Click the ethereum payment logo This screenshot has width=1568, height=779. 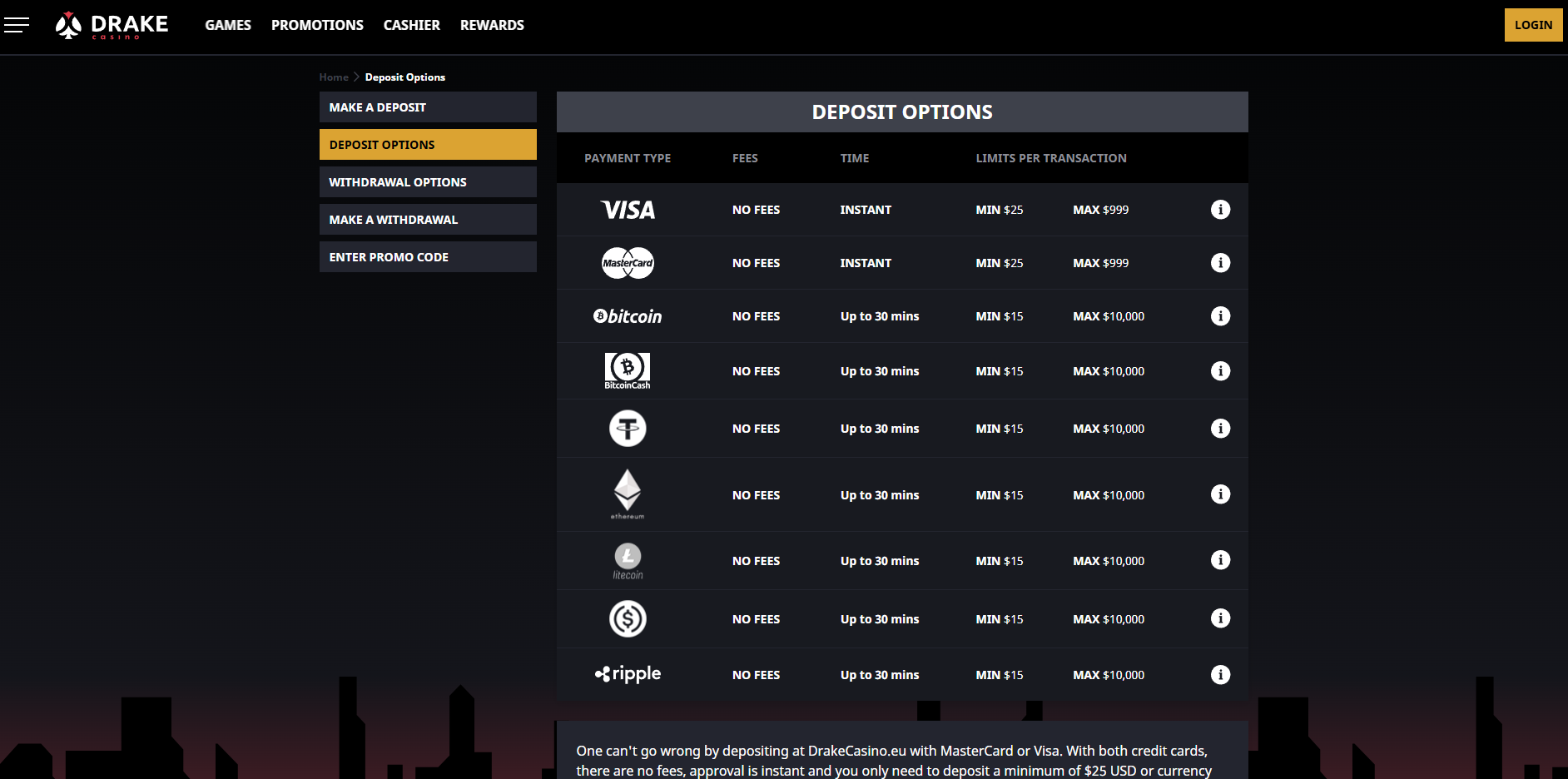coord(628,494)
